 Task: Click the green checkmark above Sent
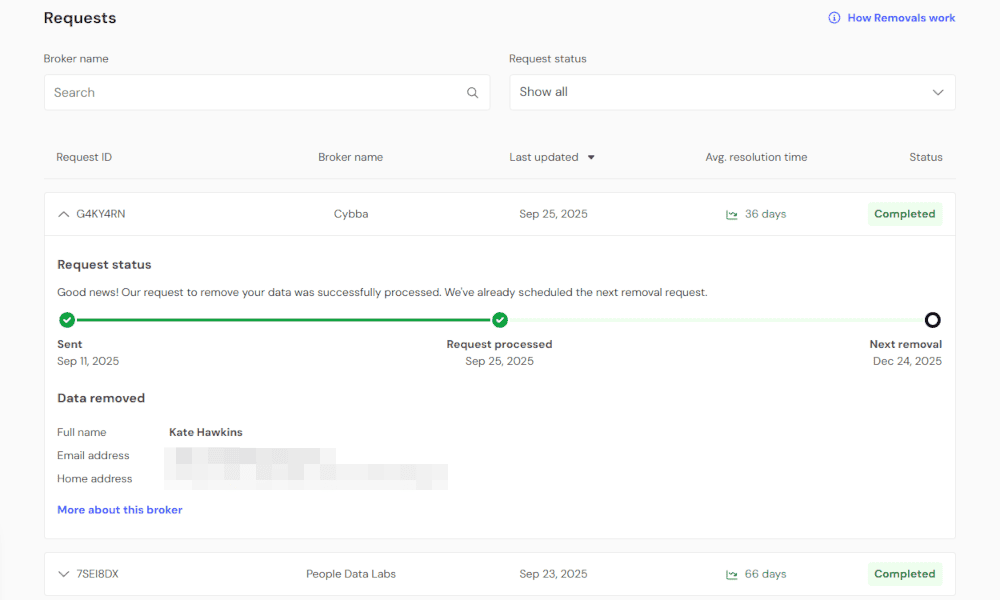pos(67,320)
